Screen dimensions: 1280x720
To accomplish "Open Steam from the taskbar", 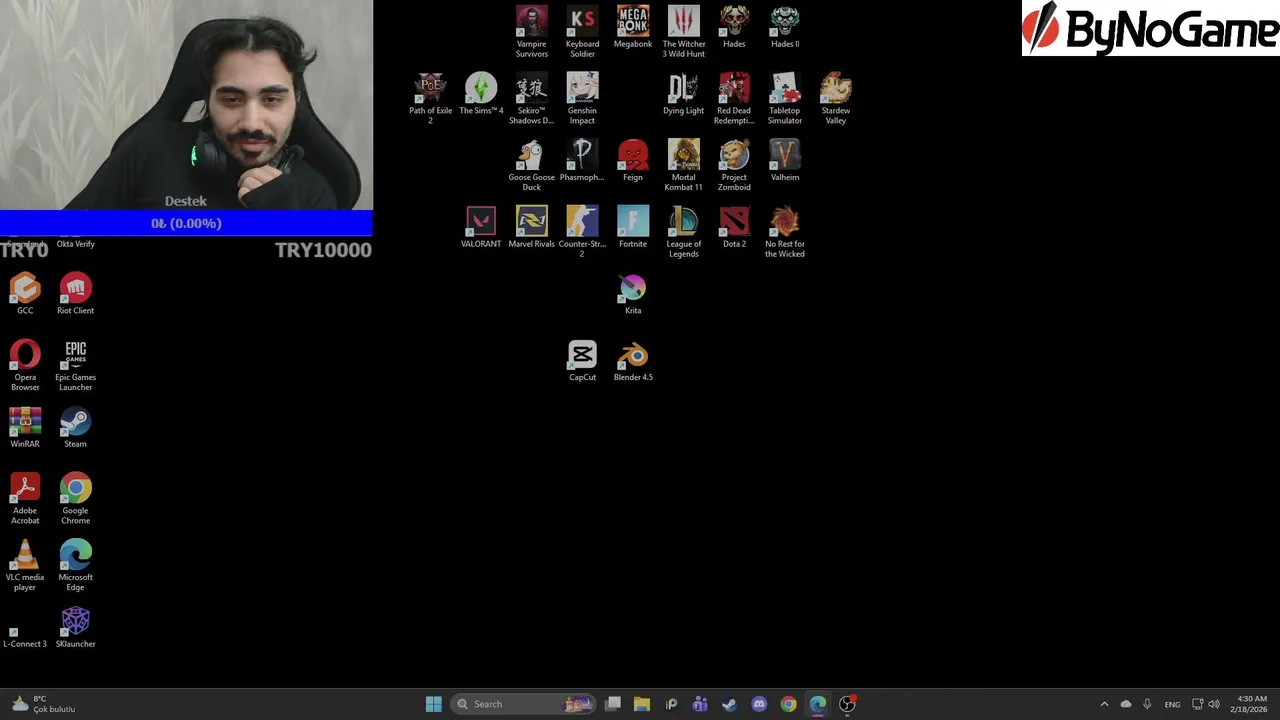I will pos(730,704).
